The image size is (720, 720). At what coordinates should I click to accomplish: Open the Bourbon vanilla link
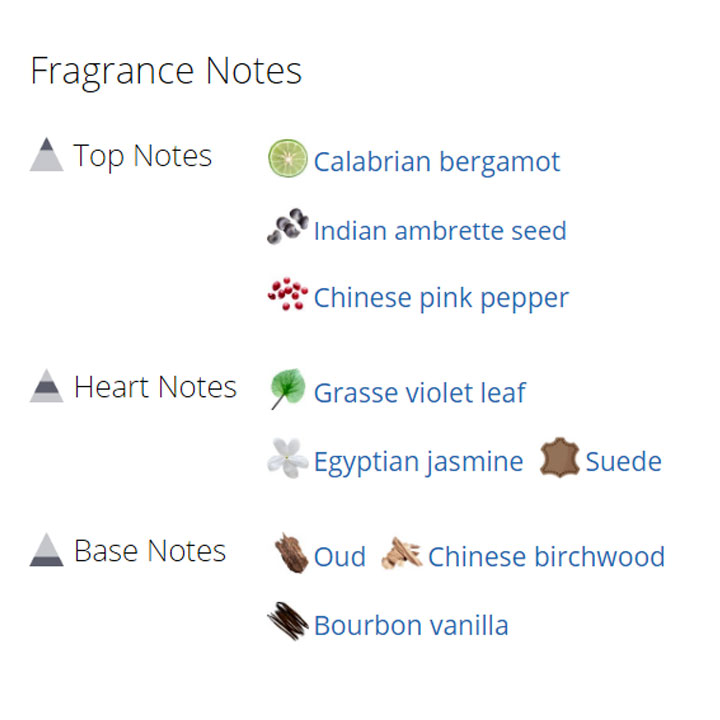tap(411, 625)
